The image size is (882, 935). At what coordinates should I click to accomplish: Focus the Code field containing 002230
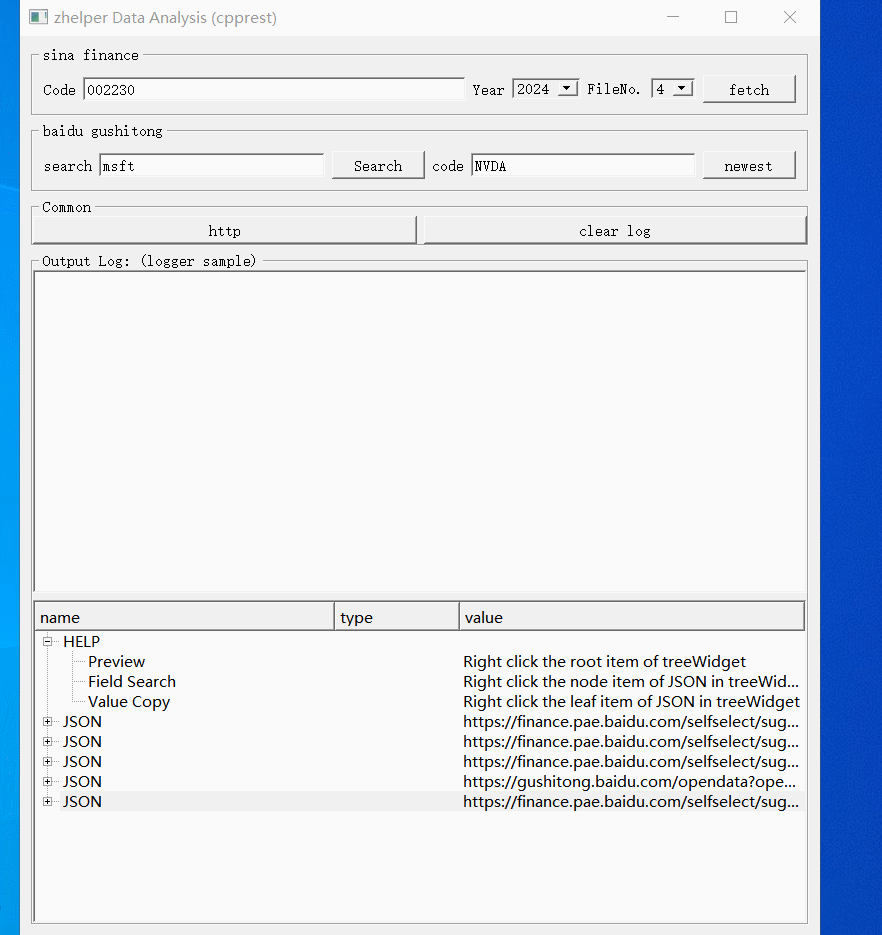tap(274, 89)
